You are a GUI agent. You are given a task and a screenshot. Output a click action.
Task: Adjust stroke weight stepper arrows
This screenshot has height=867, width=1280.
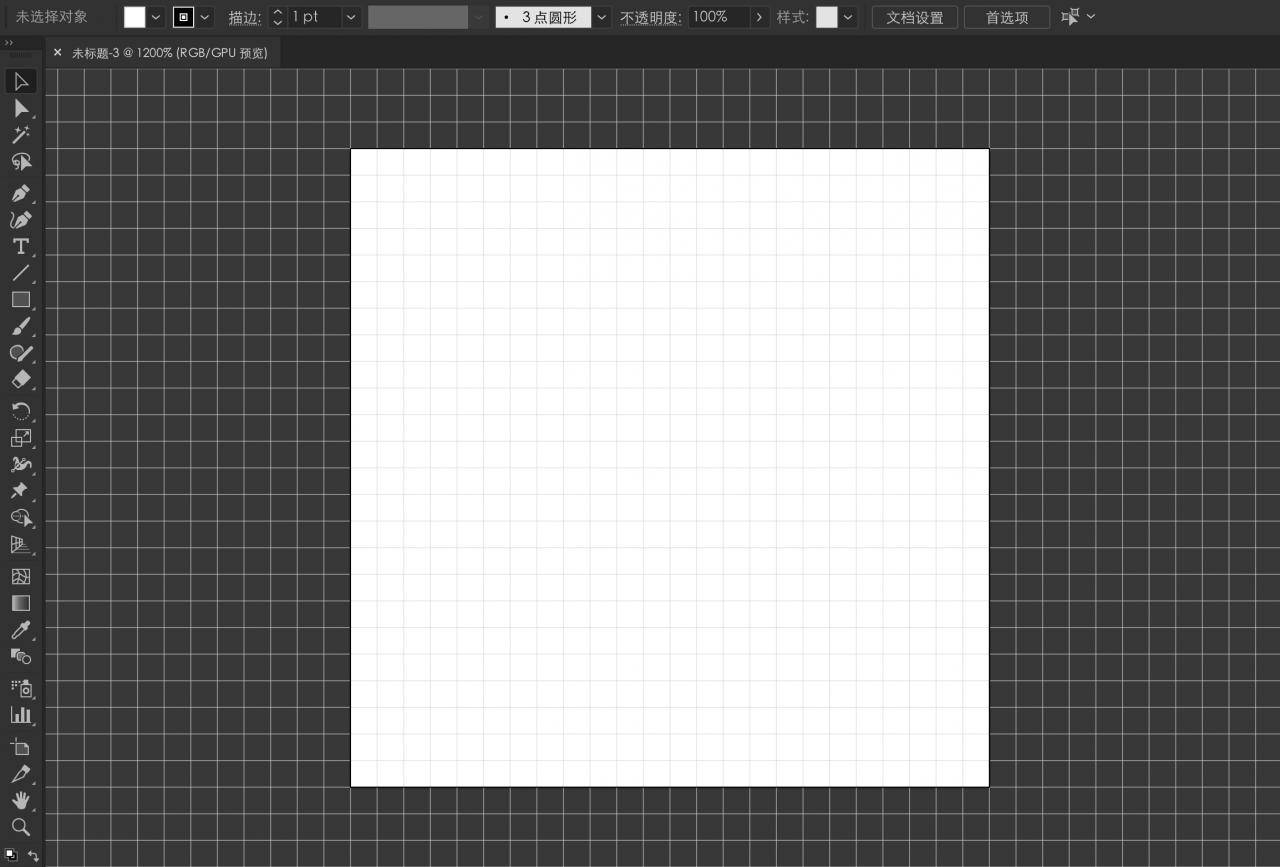click(278, 17)
